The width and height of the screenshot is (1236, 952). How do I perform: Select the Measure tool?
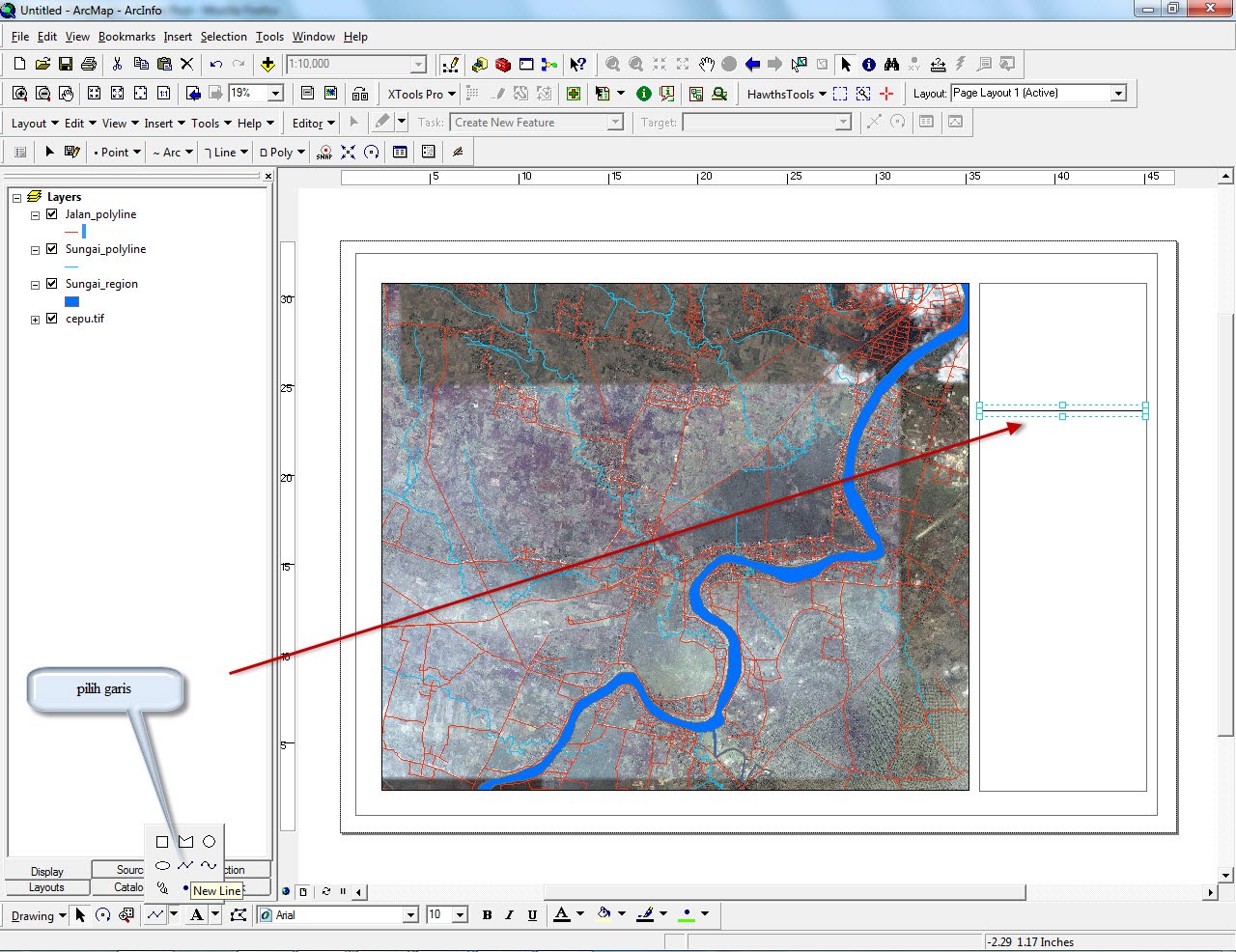click(938, 64)
